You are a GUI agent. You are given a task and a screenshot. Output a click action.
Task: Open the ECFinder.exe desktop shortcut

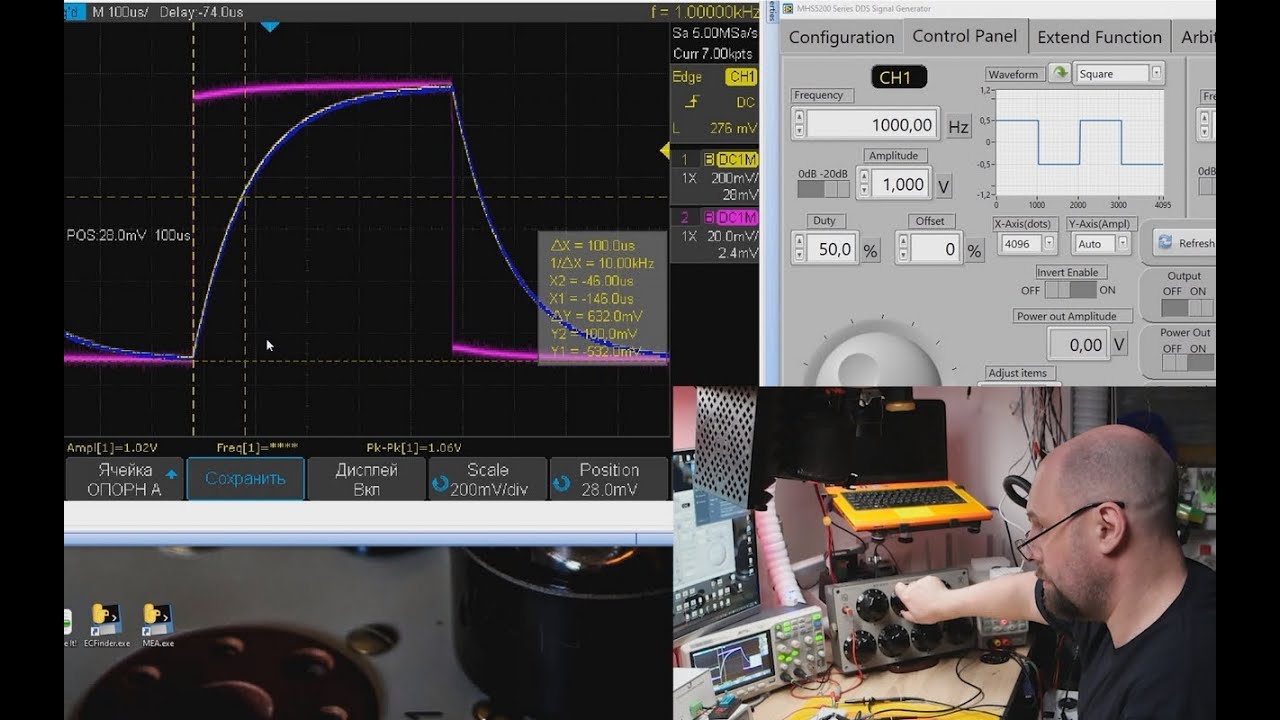pyautogui.click(x=106, y=625)
